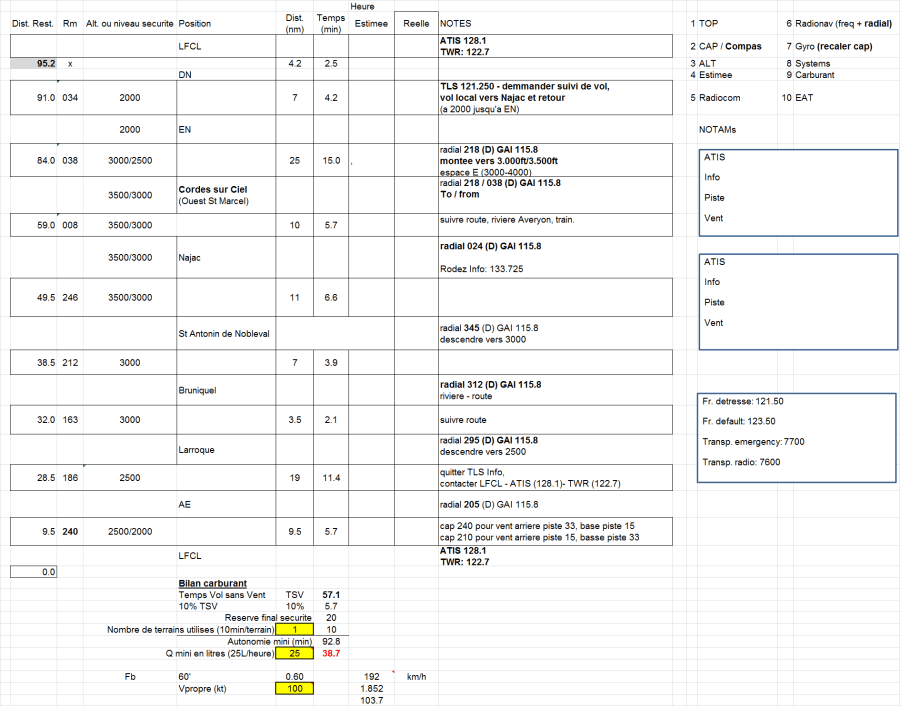Viewport: 900px width, 706px height.
Task: Click the Reelle column header cell
Action: [x=415, y=22]
